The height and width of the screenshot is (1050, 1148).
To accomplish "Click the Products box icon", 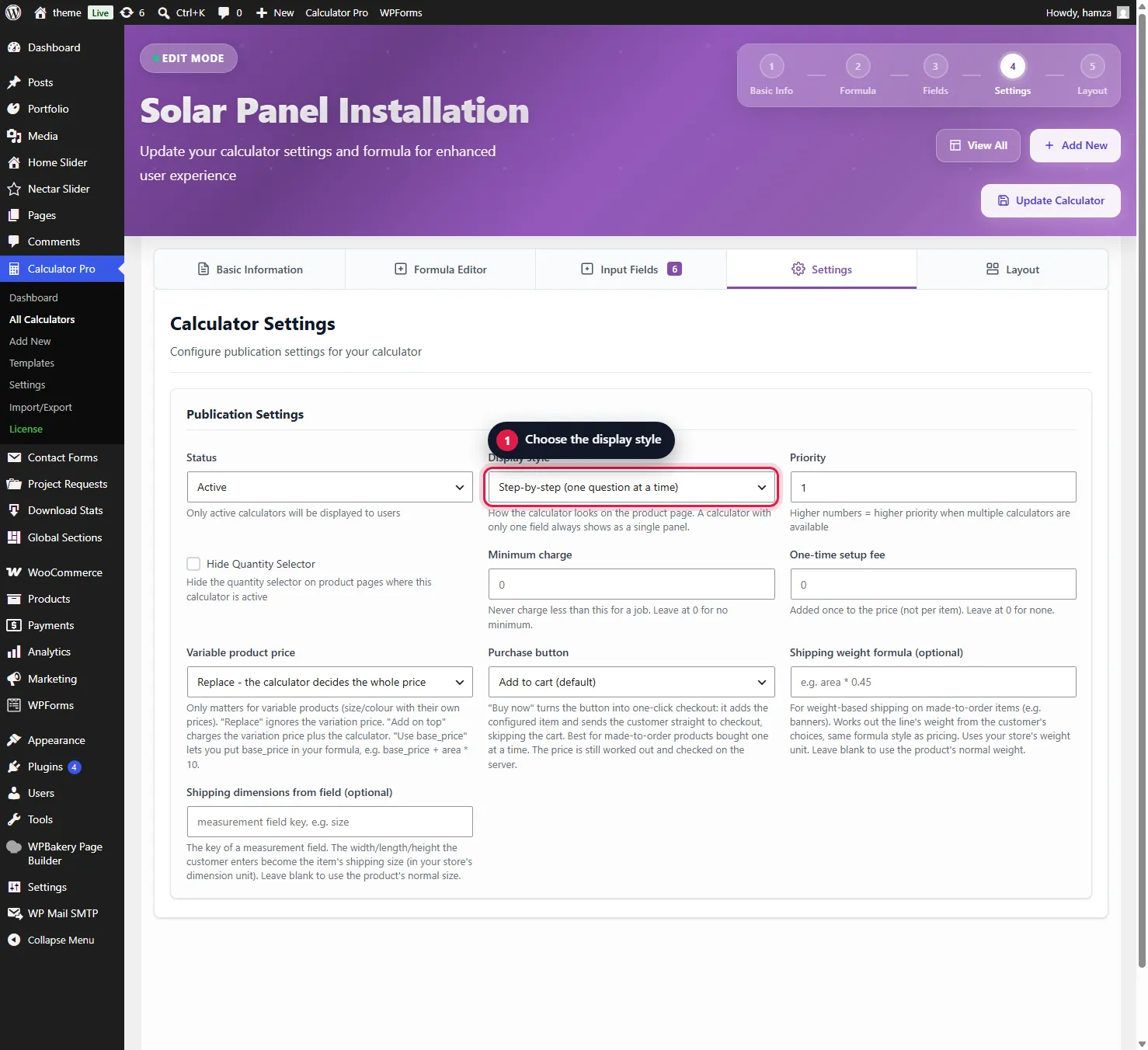I will click(14, 599).
